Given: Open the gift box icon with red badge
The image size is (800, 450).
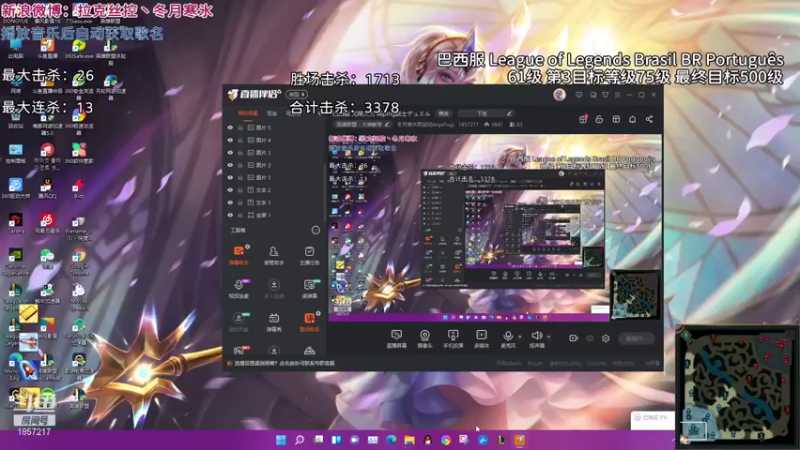Looking at the screenshot, I should pyautogui.click(x=583, y=119).
